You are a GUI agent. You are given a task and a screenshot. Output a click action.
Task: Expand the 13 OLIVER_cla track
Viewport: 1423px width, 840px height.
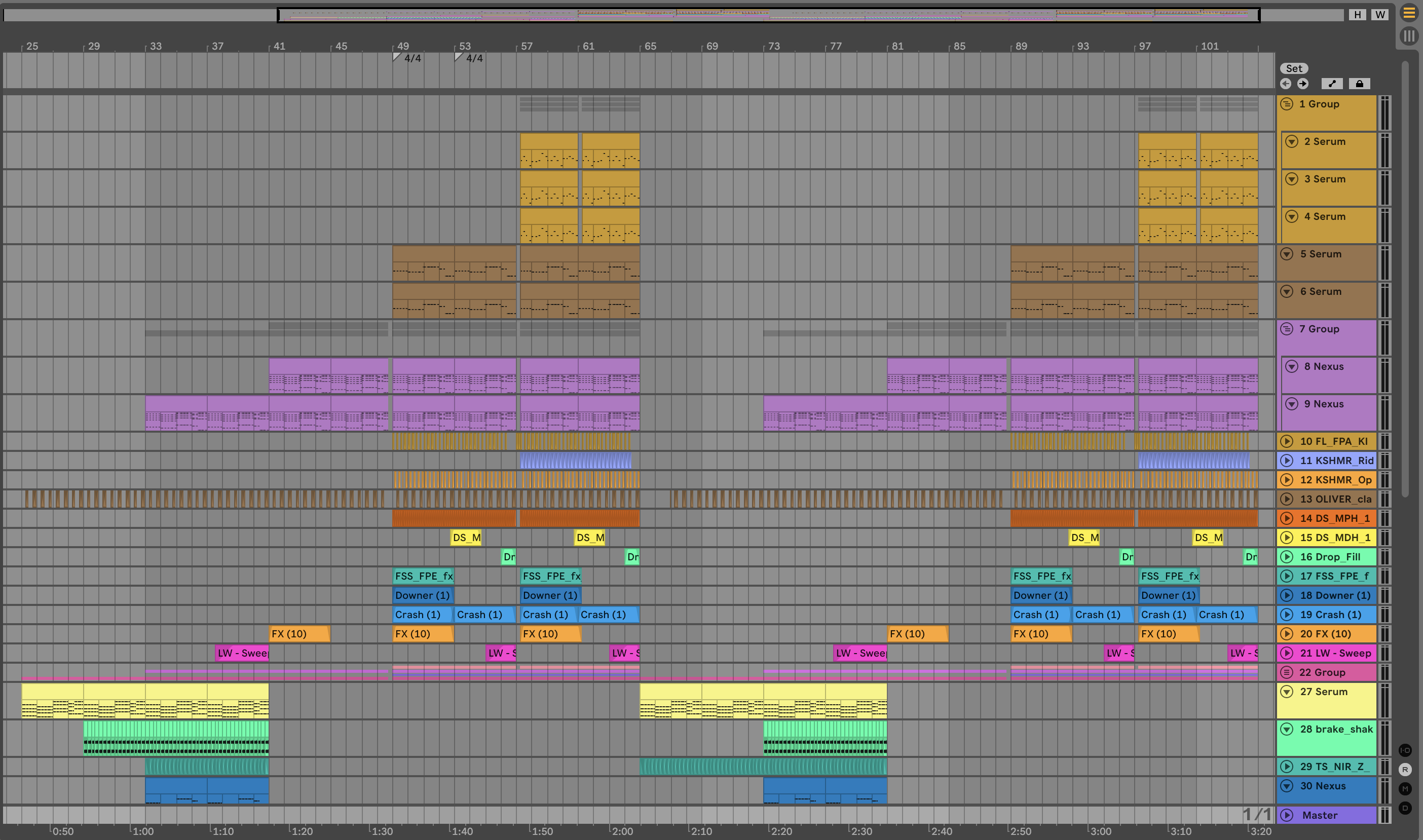pyautogui.click(x=1287, y=499)
